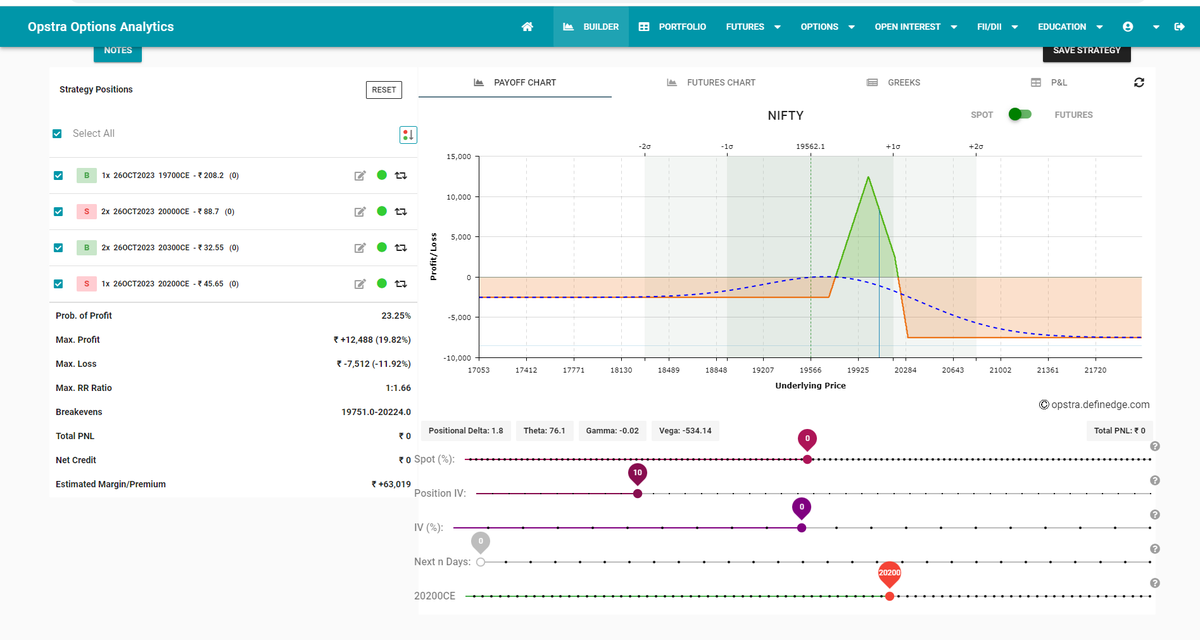Click the Save Strategy button
1200x640 pixels.
(1087, 51)
